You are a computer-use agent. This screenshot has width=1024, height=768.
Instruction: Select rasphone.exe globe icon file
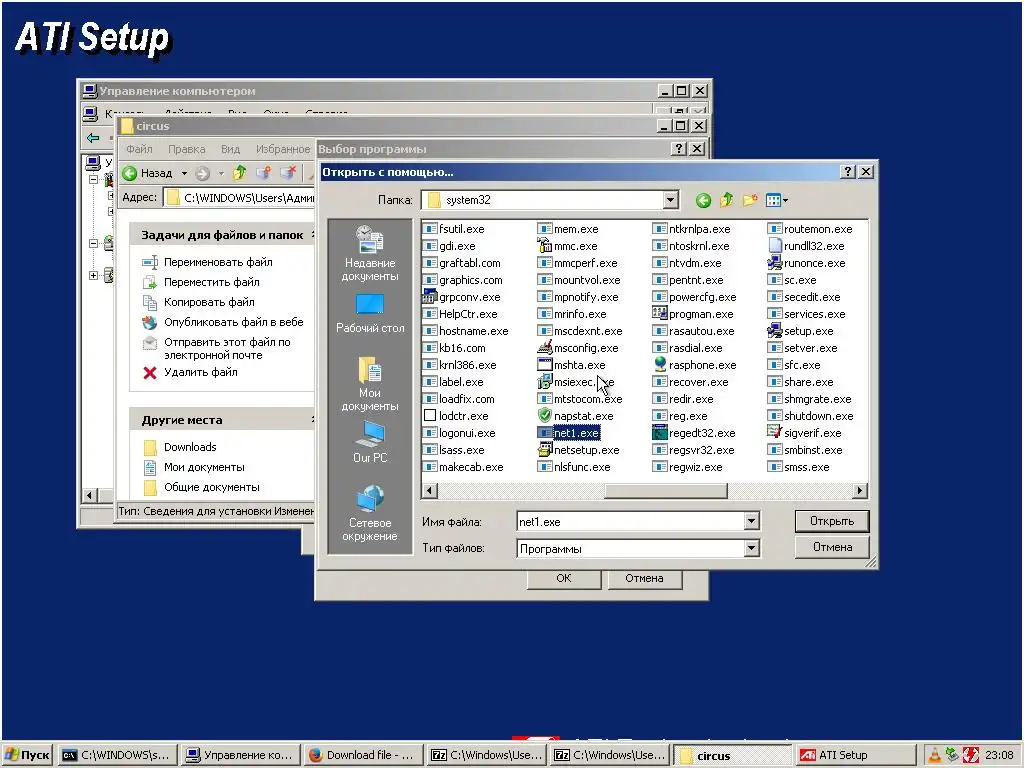(x=694, y=365)
